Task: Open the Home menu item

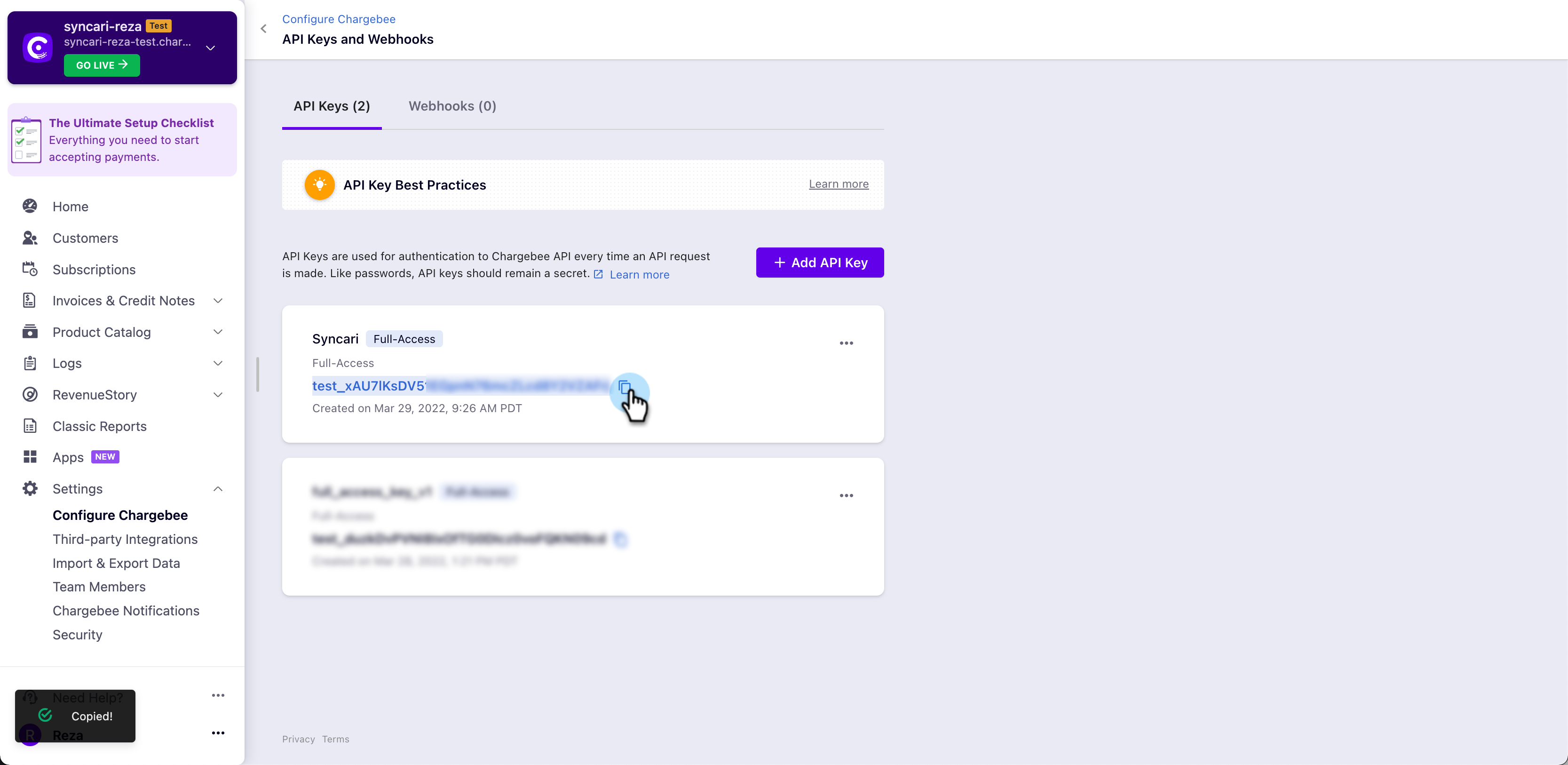Action: click(x=71, y=207)
